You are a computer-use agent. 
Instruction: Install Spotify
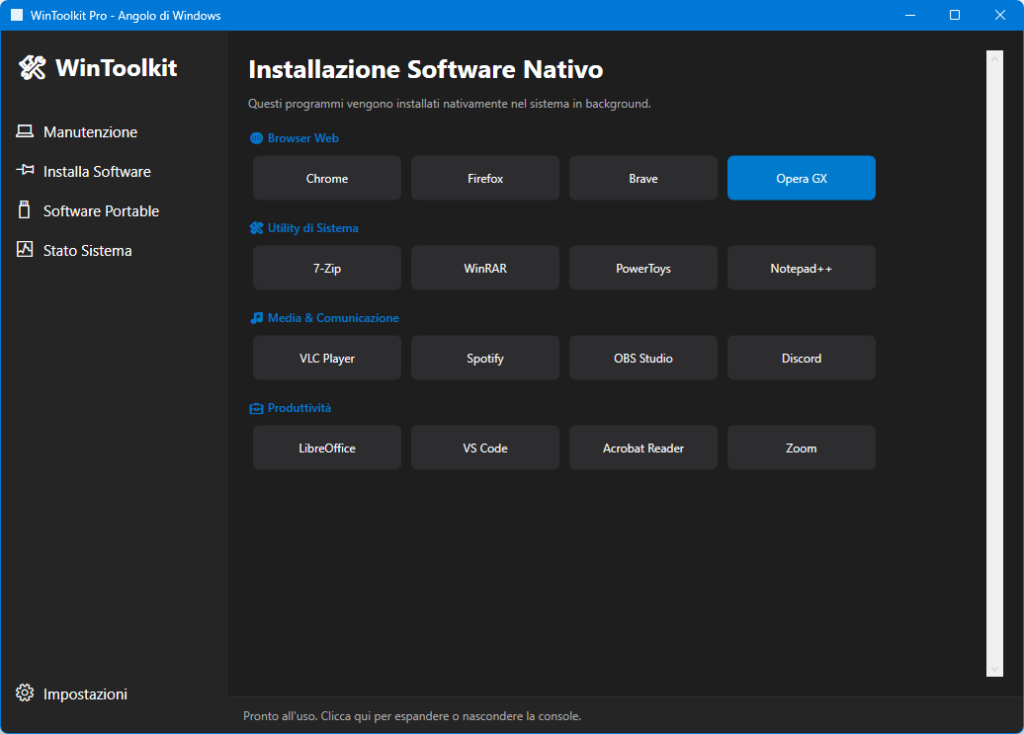[x=485, y=358]
